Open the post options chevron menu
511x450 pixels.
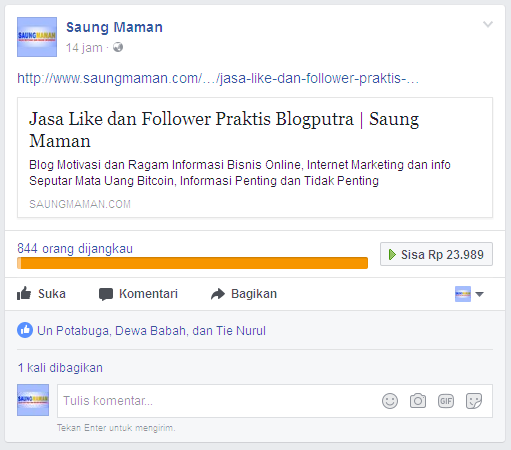click(x=488, y=24)
